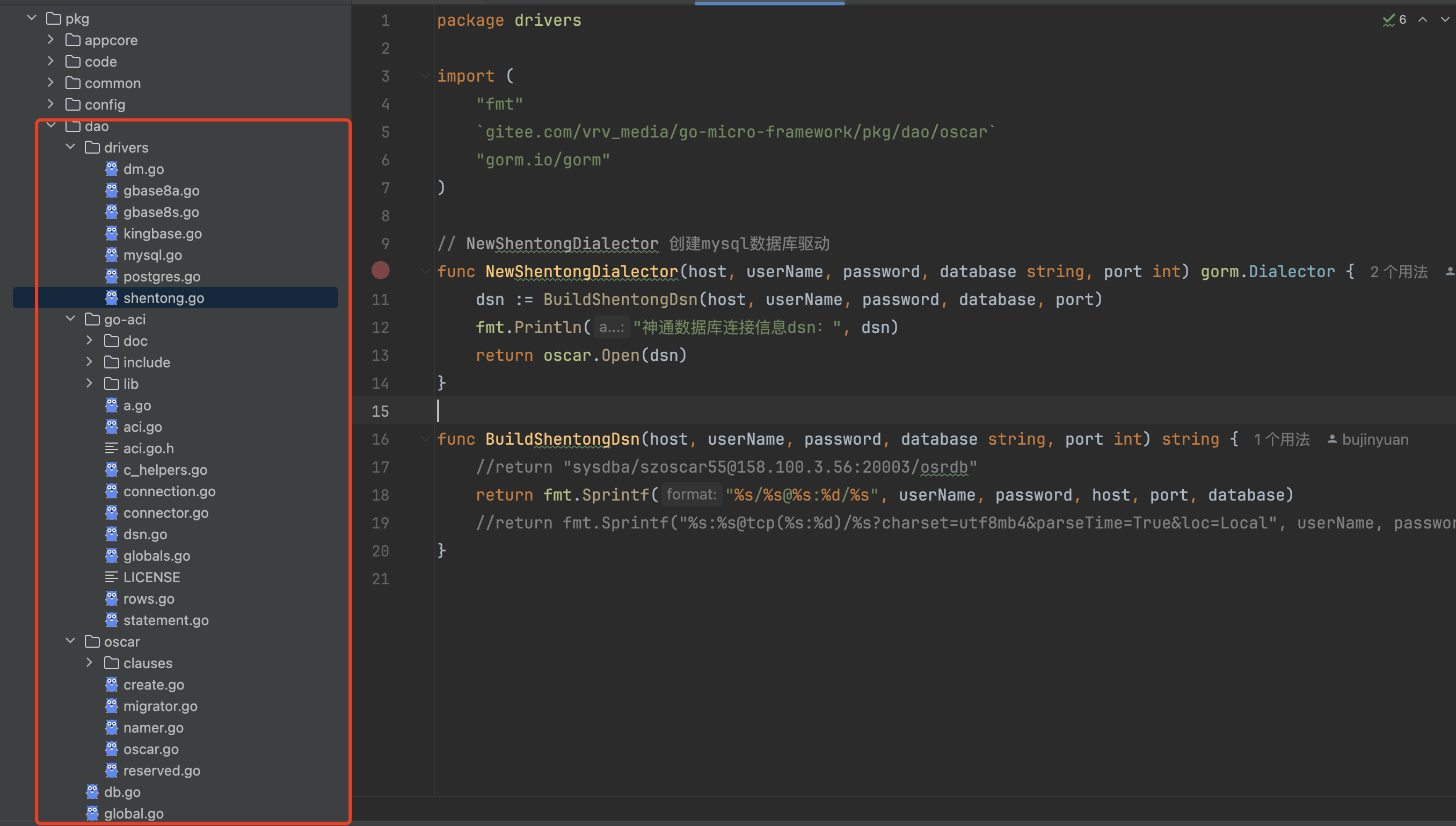Open the mysql.go file
The width and height of the screenshot is (1456, 826).
[152, 255]
